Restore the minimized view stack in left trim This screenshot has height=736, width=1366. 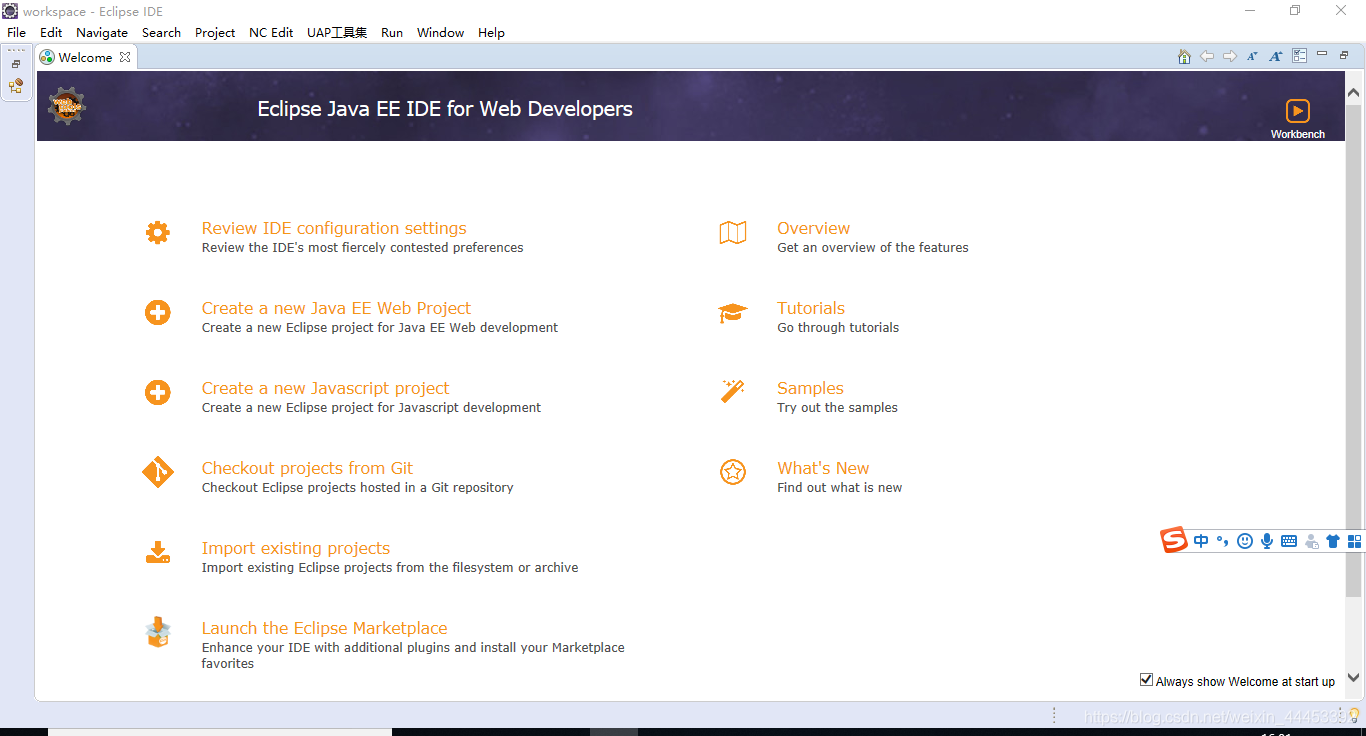click(16, 64)
